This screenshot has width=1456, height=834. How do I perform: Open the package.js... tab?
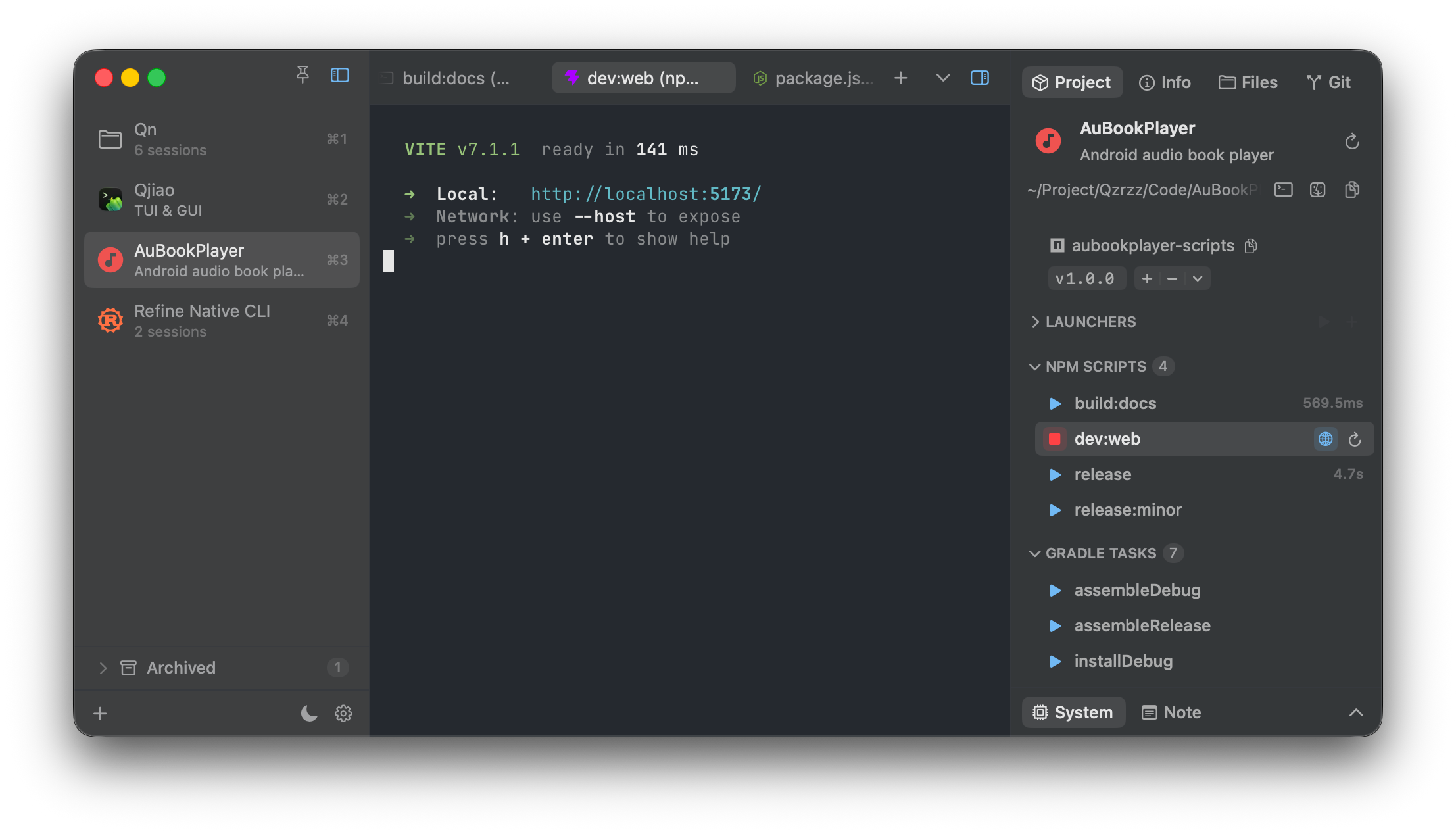[x=813, y=78]
